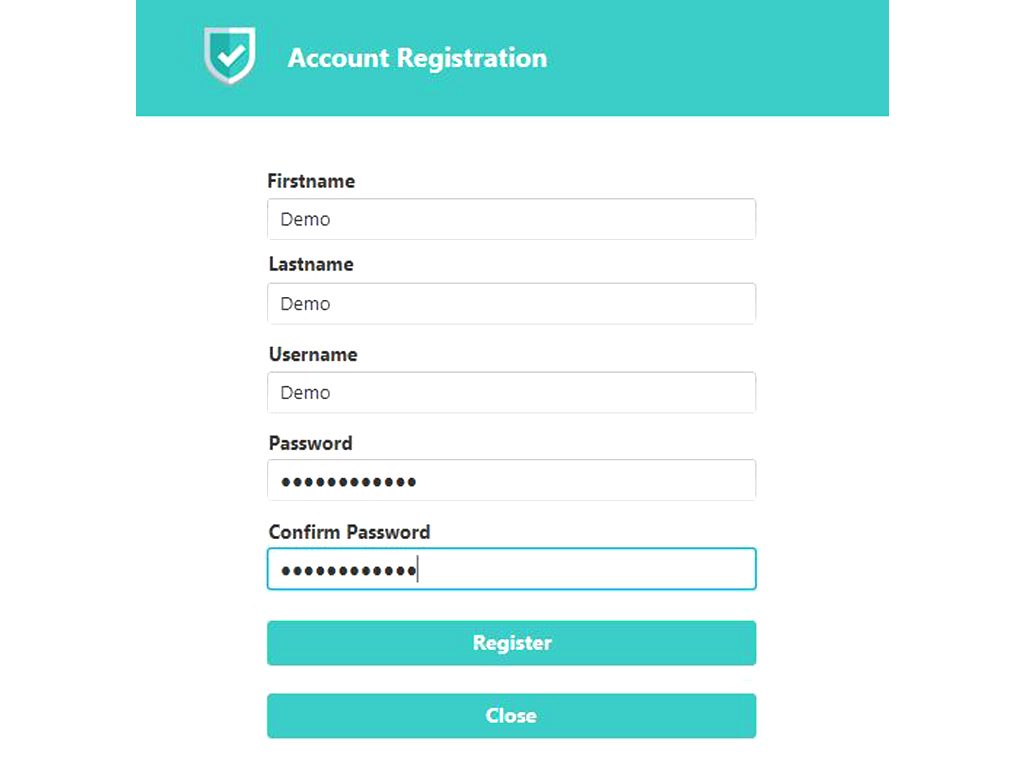Click the Lastname field label

311,264
